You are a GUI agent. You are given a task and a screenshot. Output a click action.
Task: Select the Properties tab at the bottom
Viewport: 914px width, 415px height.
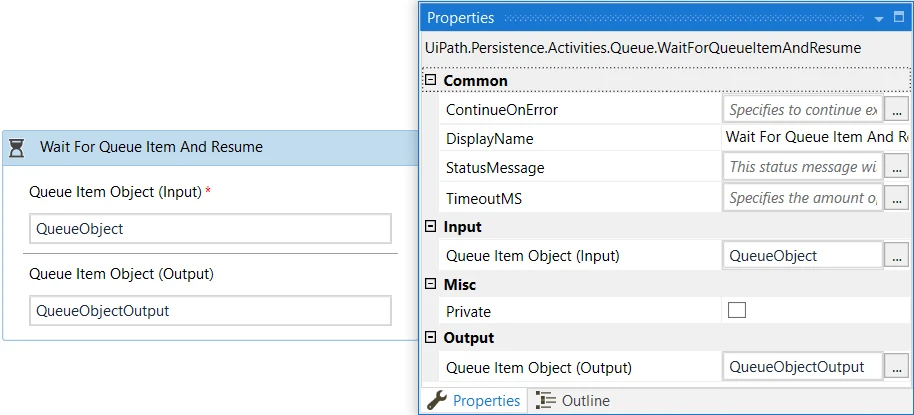[474, 400]
